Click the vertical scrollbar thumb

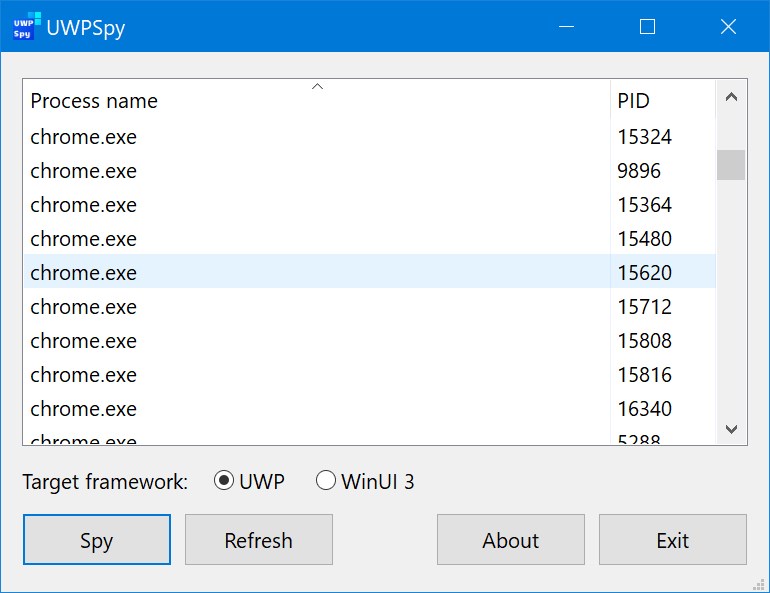[731, 165]
